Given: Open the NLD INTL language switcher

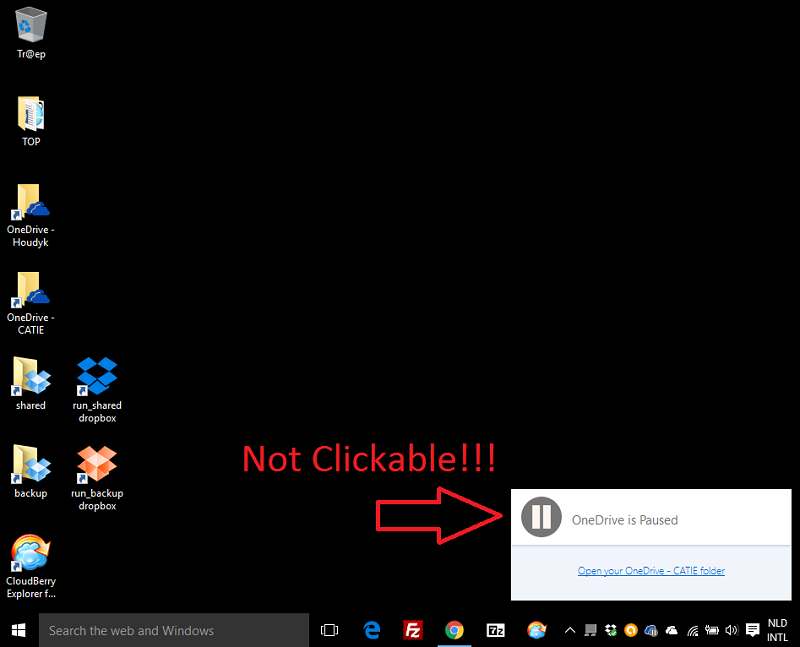Looking at the screenshot, I should tap(777, 630).
